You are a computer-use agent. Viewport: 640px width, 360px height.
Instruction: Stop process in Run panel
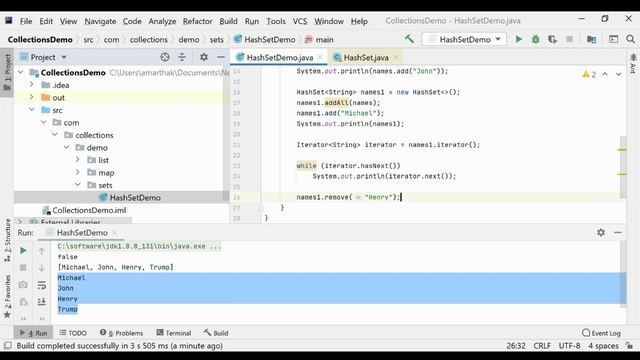(23, 267)
